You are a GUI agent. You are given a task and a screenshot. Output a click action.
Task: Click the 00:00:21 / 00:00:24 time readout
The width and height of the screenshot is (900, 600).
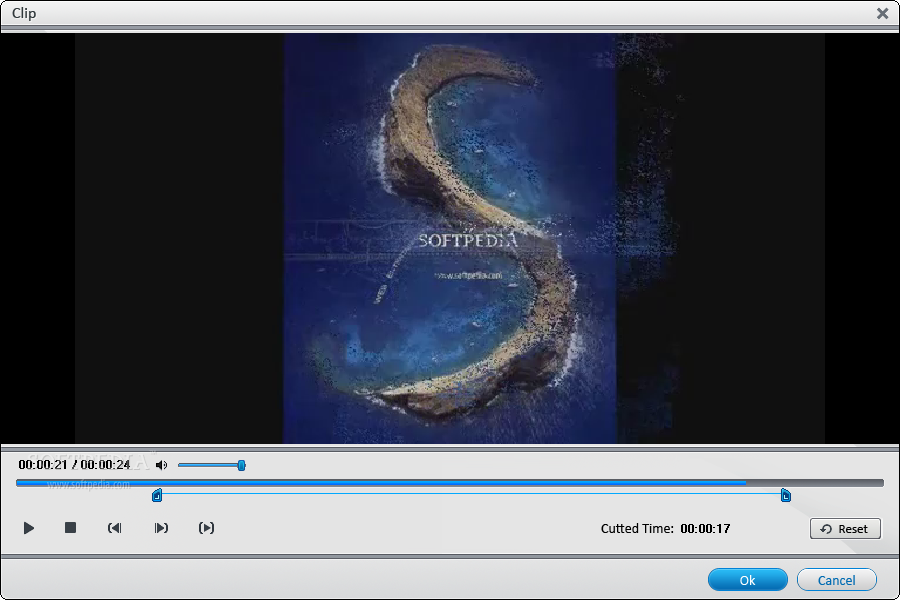pyautogui.click(x=74, y=464)
